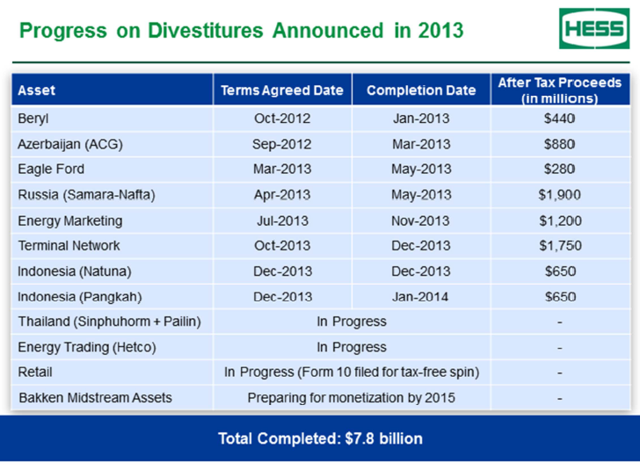This screenshot has height=470, width=640.
Task: Select the slide title 'Progress on Divestitures Announced in 2013'
Action: pos(241,31)
